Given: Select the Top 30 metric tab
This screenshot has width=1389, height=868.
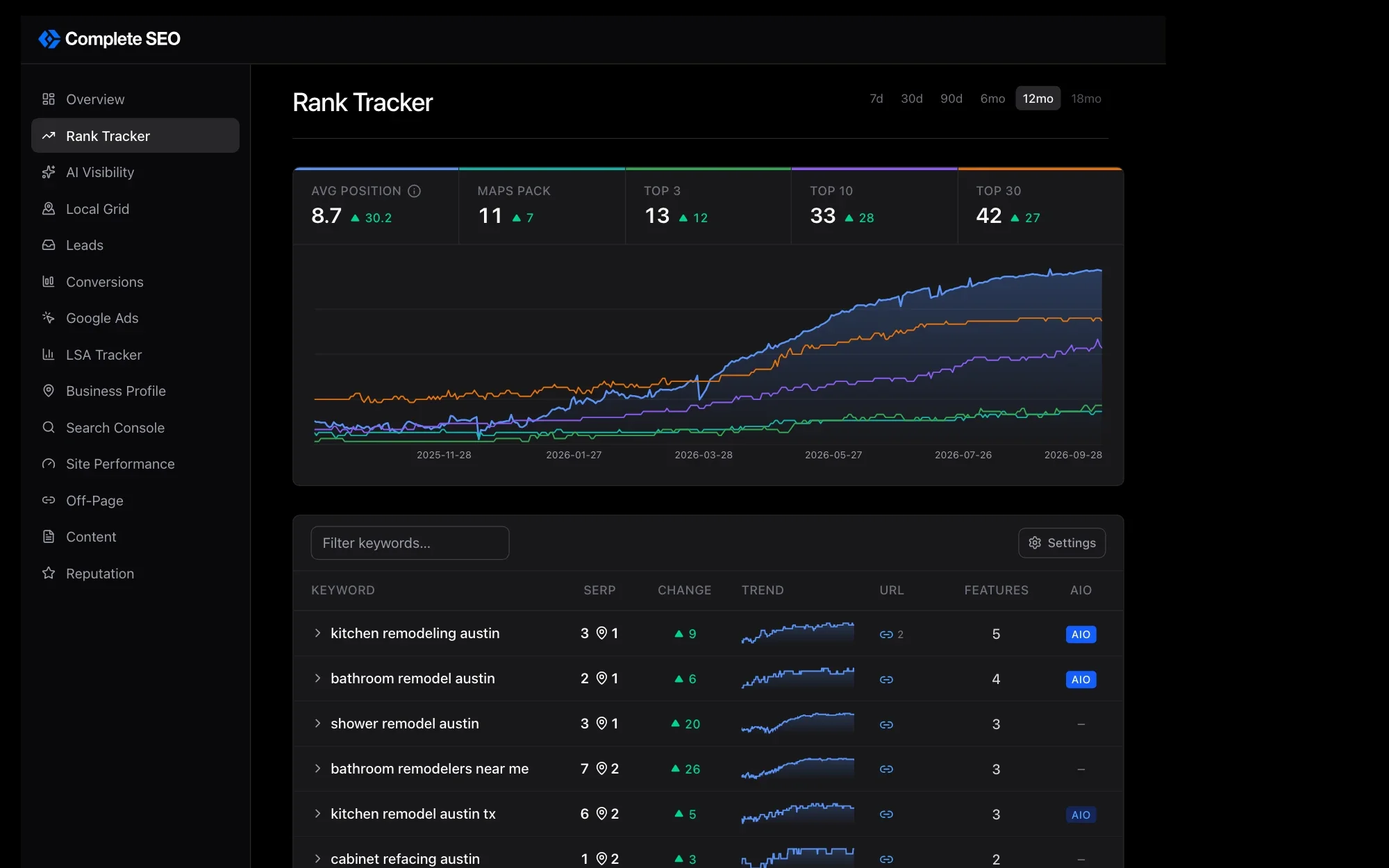Looking at the screenshot, I should click(x=1040, y=206).
